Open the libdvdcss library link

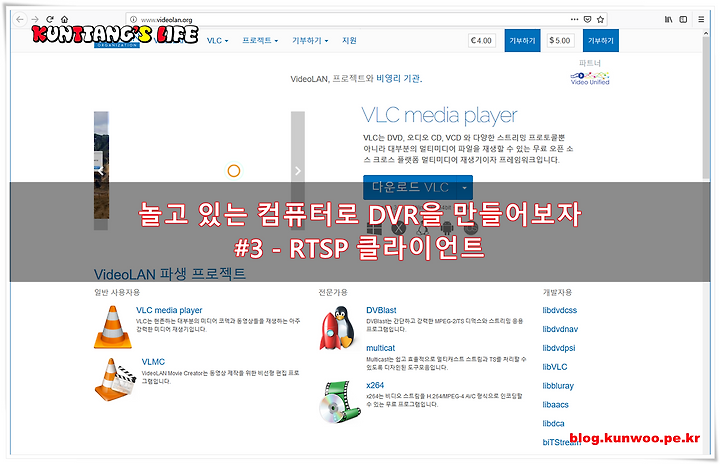(559, 310)
